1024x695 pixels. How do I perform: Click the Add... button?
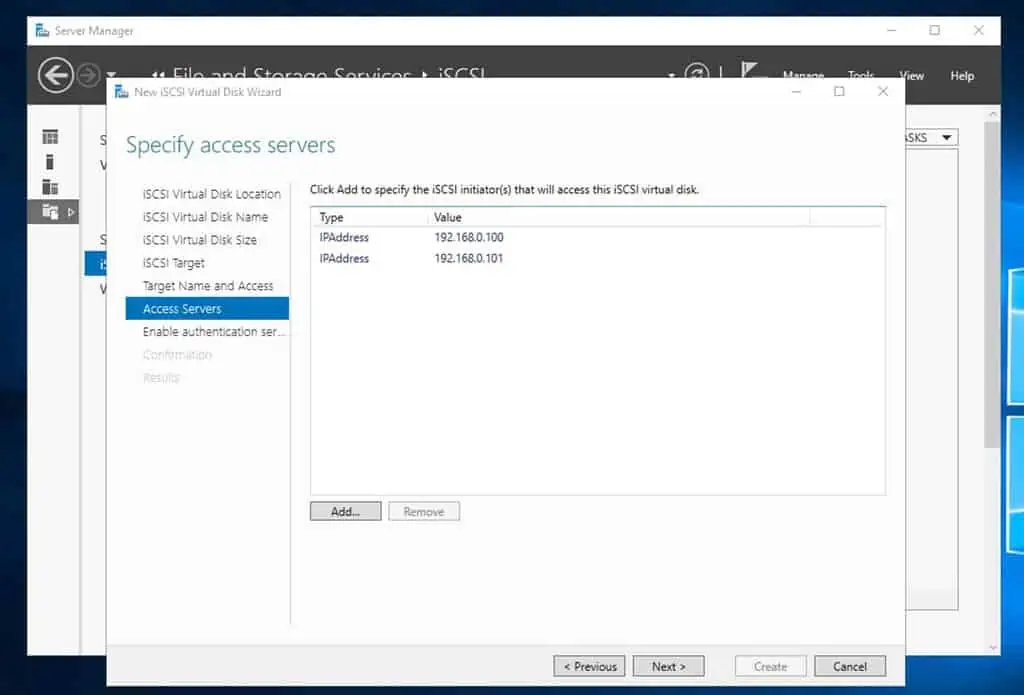345,511
